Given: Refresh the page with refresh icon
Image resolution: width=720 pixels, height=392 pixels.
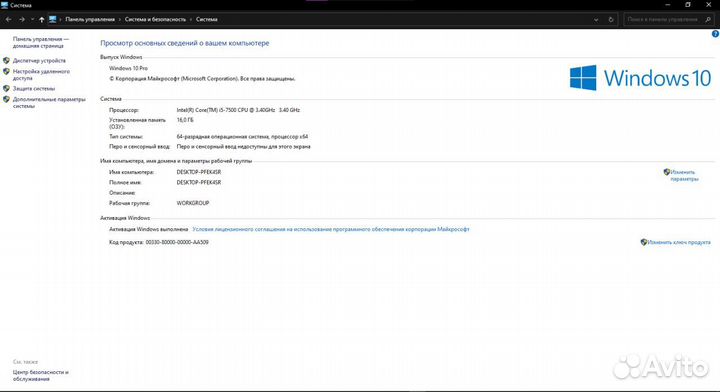Looking at the screenshot, I should (611, 20).
